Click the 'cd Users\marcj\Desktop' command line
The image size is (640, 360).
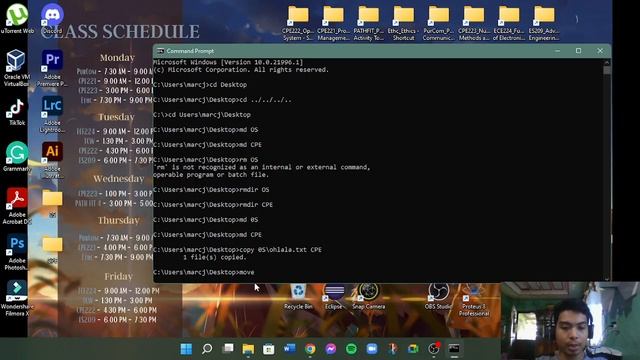pos(202,115)
